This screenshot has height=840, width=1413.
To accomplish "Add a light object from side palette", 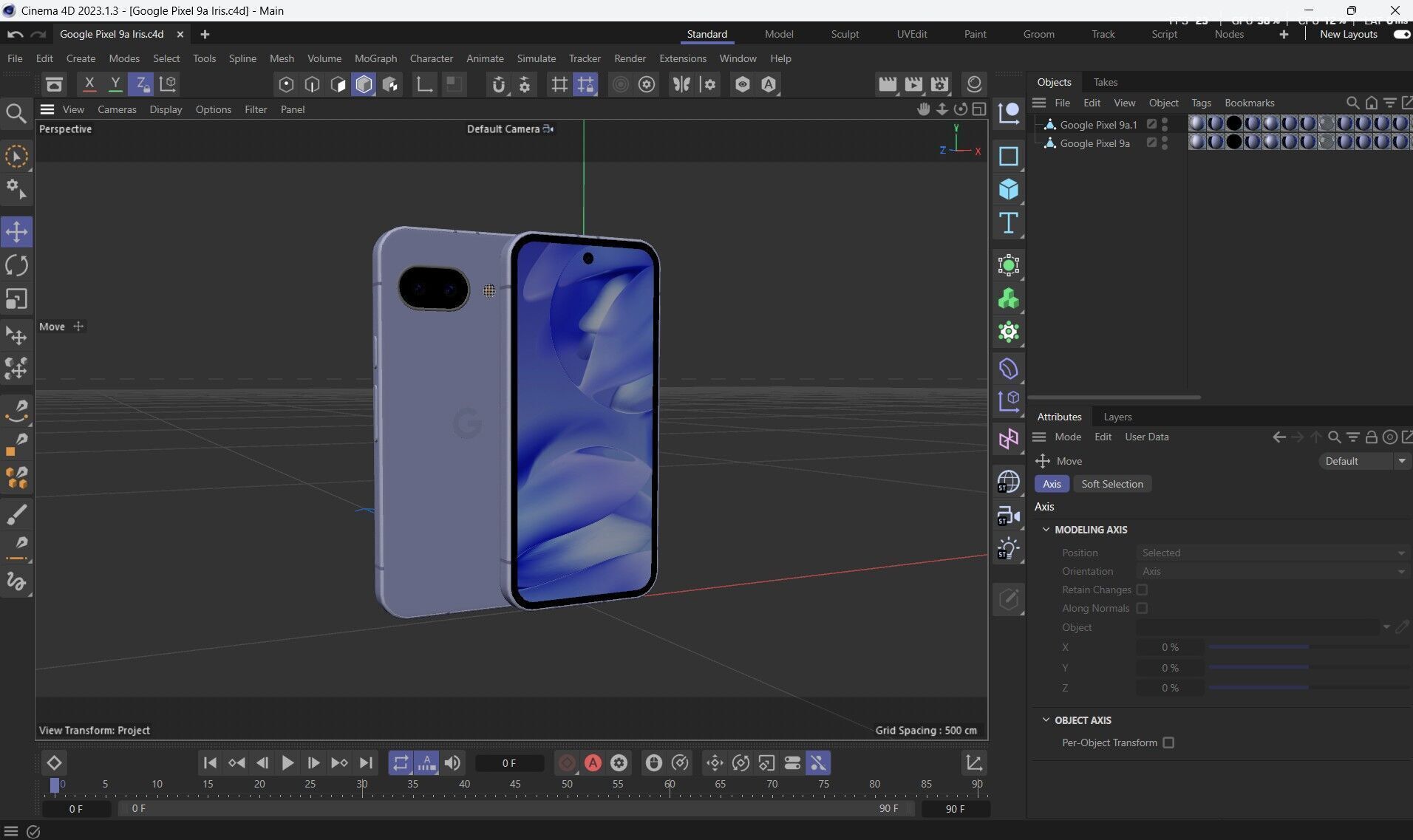I will pyautogui.click(x=1009, y=549).
